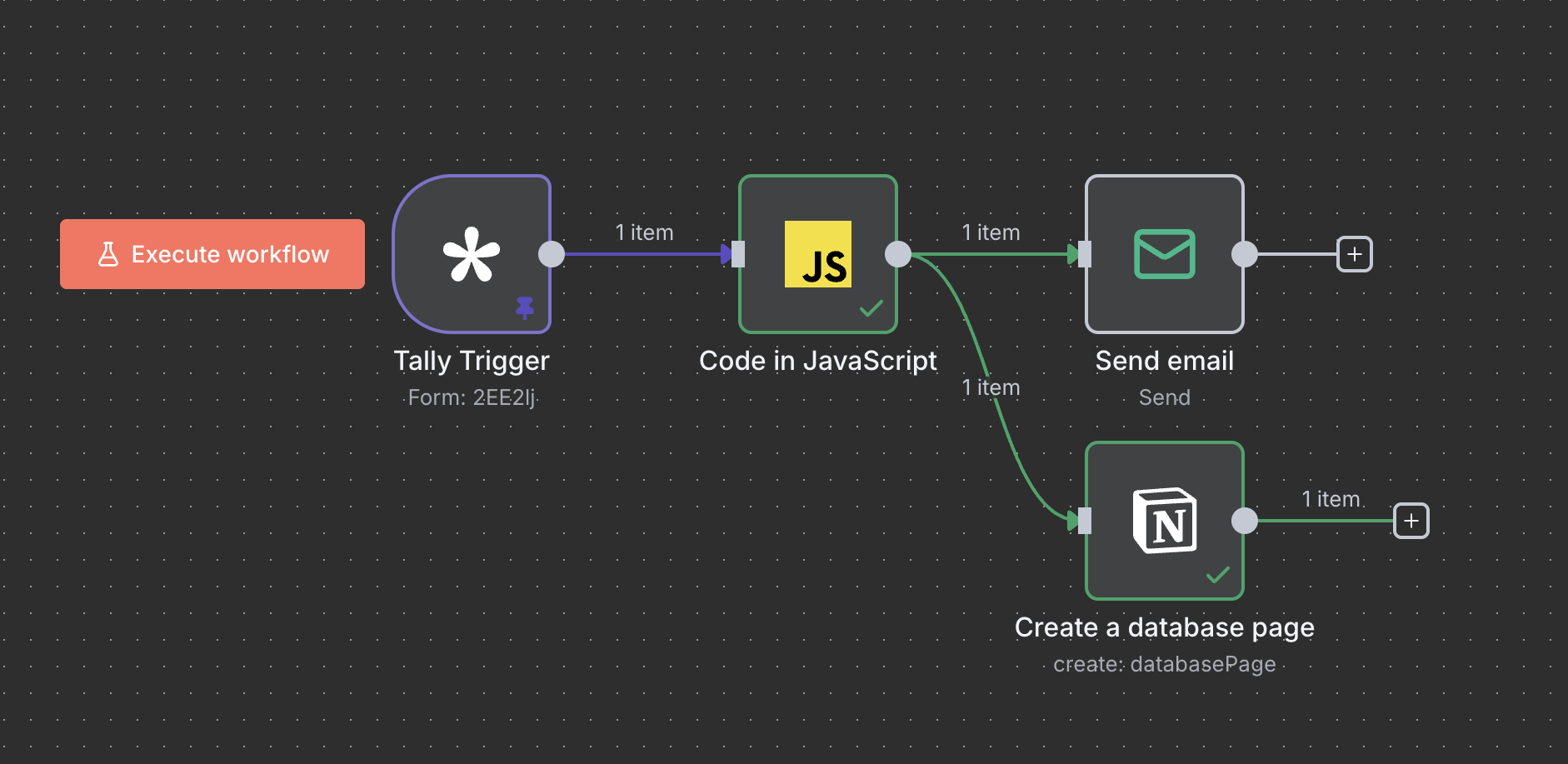Click the green checkmark on Create a database page
The image size is (1568, 764).
click(x=1218, y=574)
